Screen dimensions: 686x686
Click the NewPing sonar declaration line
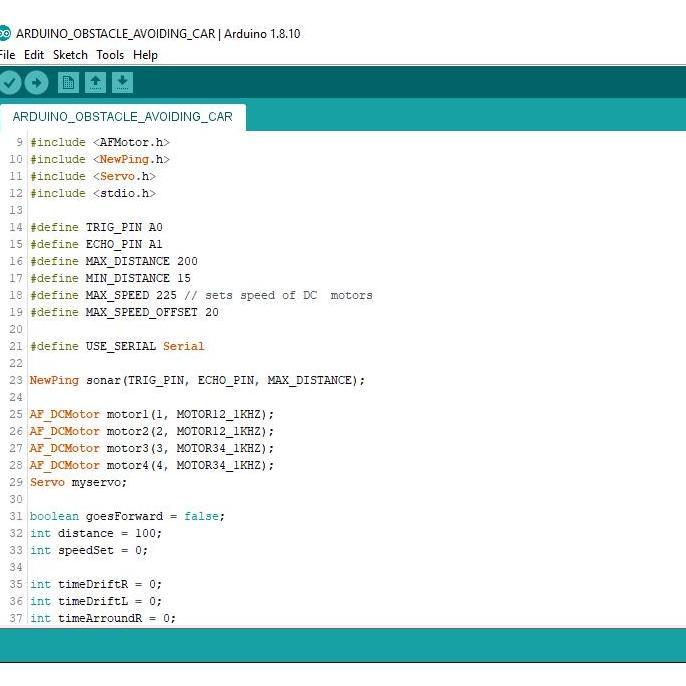pos(197,381)
